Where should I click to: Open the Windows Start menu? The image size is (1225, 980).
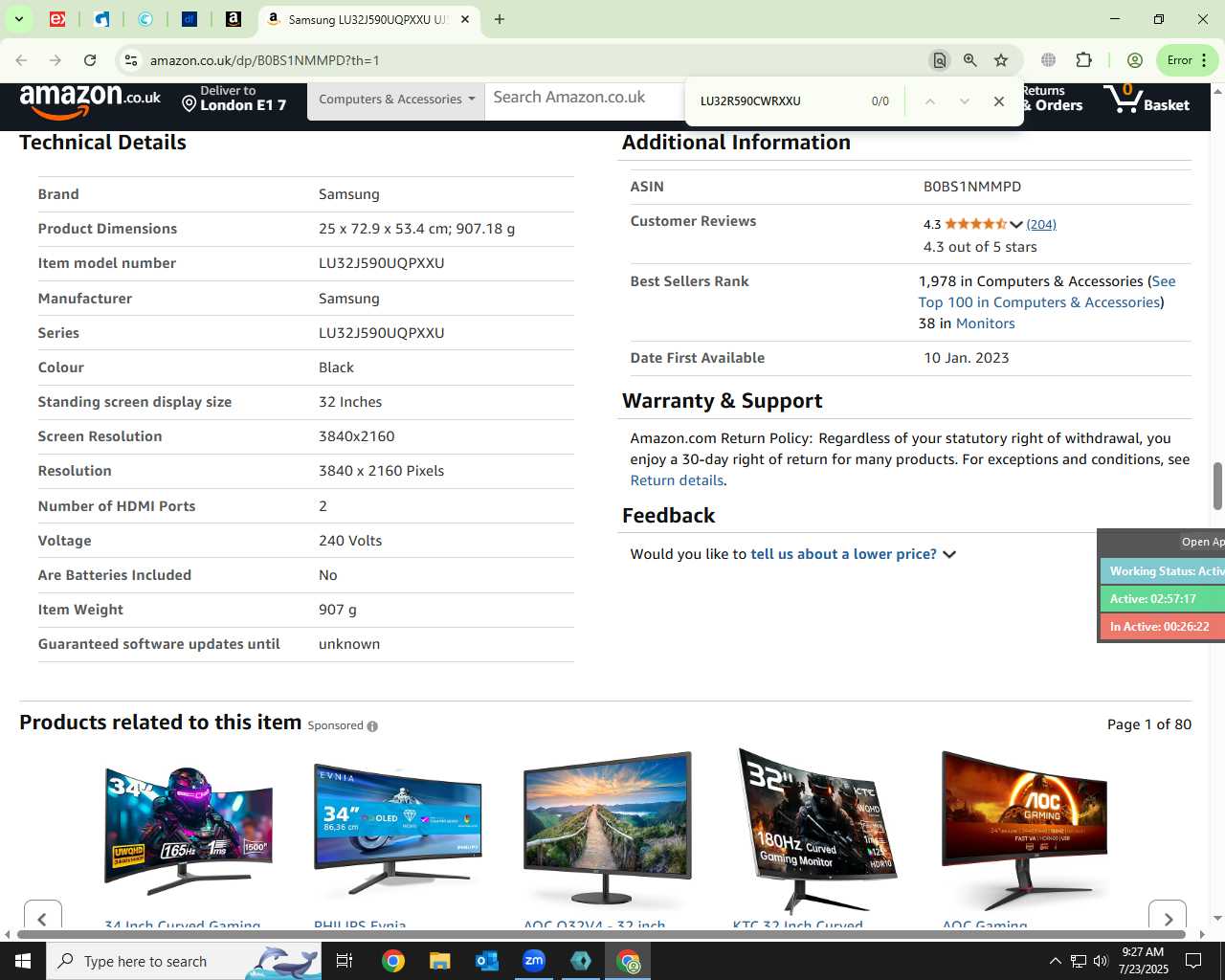pyautogui.click(x=23, y=961)
